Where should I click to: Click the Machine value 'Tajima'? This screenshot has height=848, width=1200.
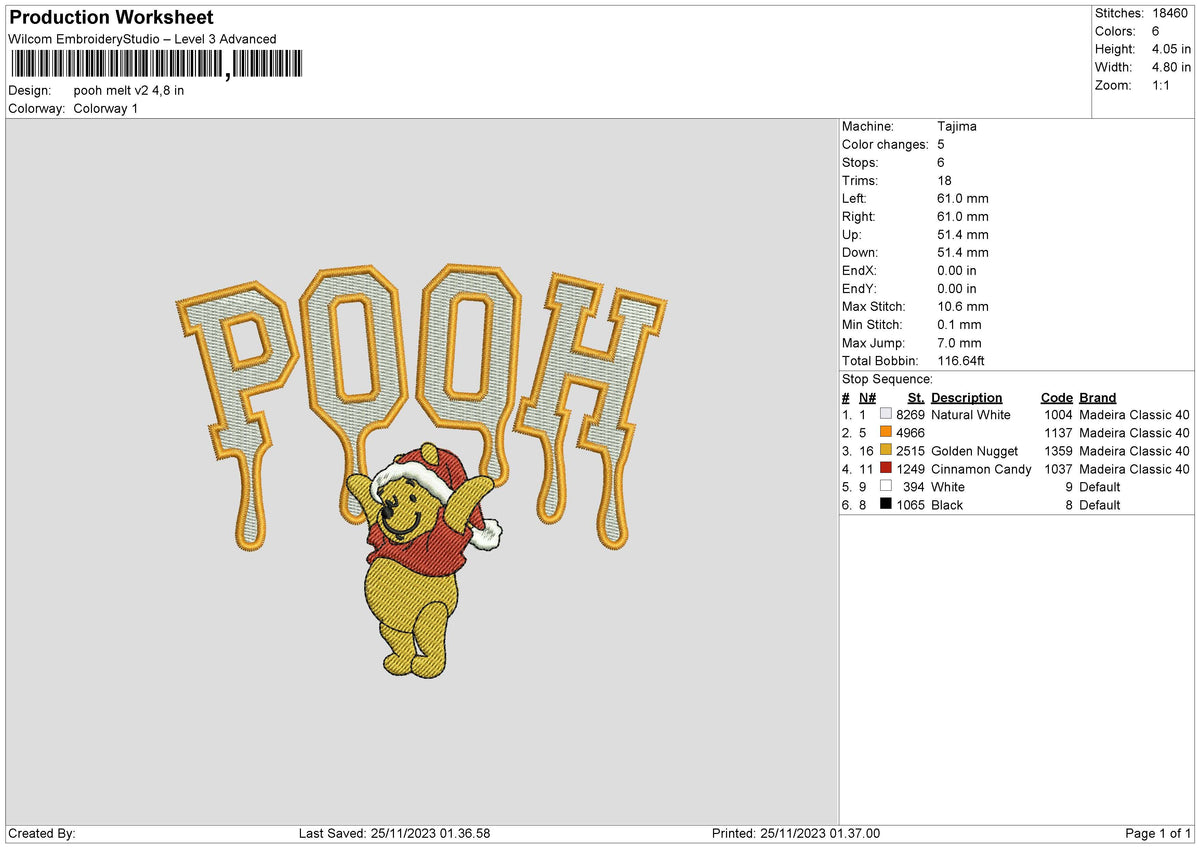pos(957,126)
